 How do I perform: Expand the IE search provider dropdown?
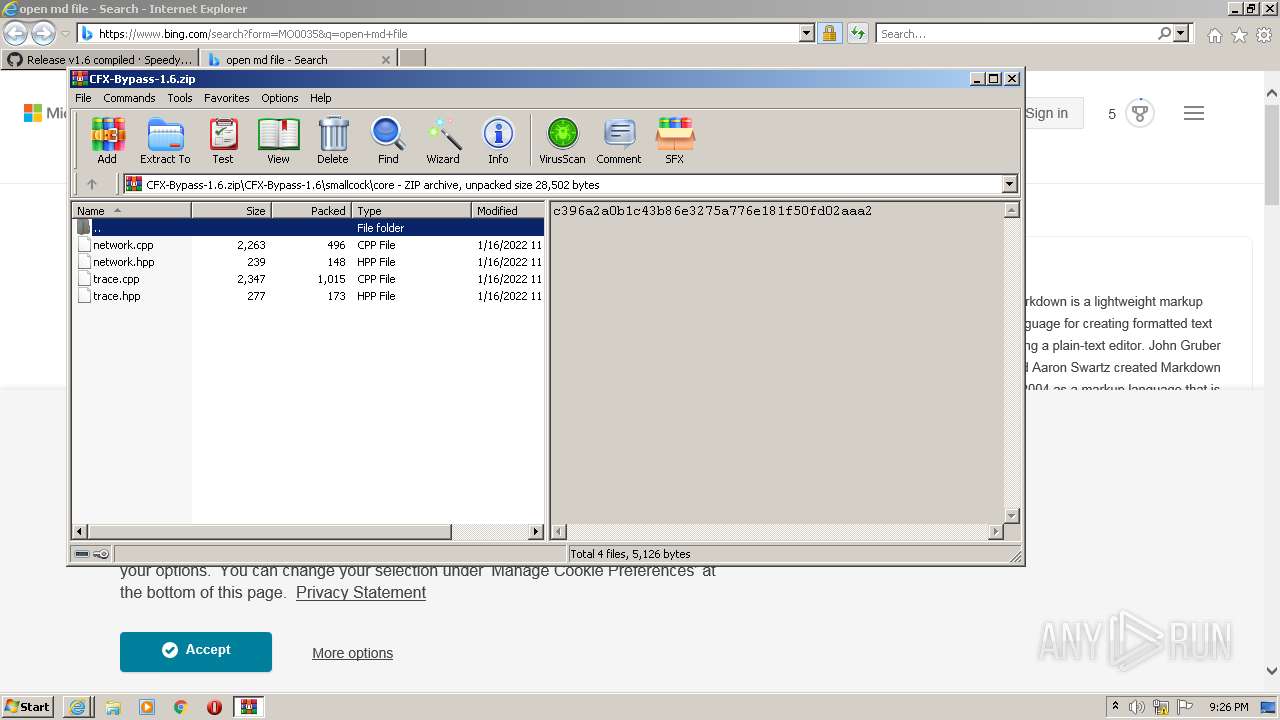coord(1181,33)
